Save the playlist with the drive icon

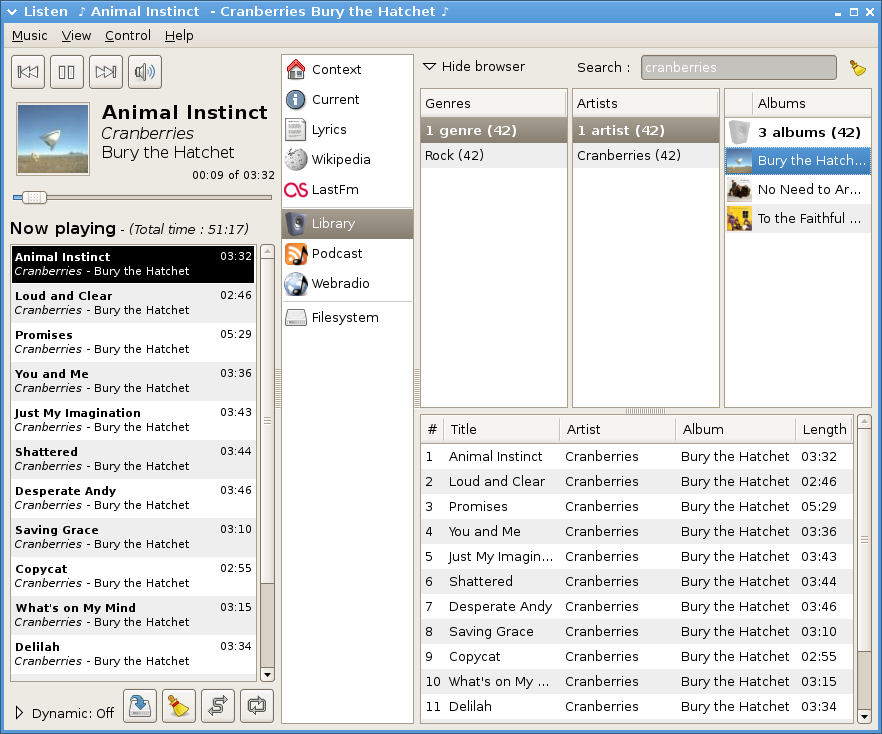[141, 705]
